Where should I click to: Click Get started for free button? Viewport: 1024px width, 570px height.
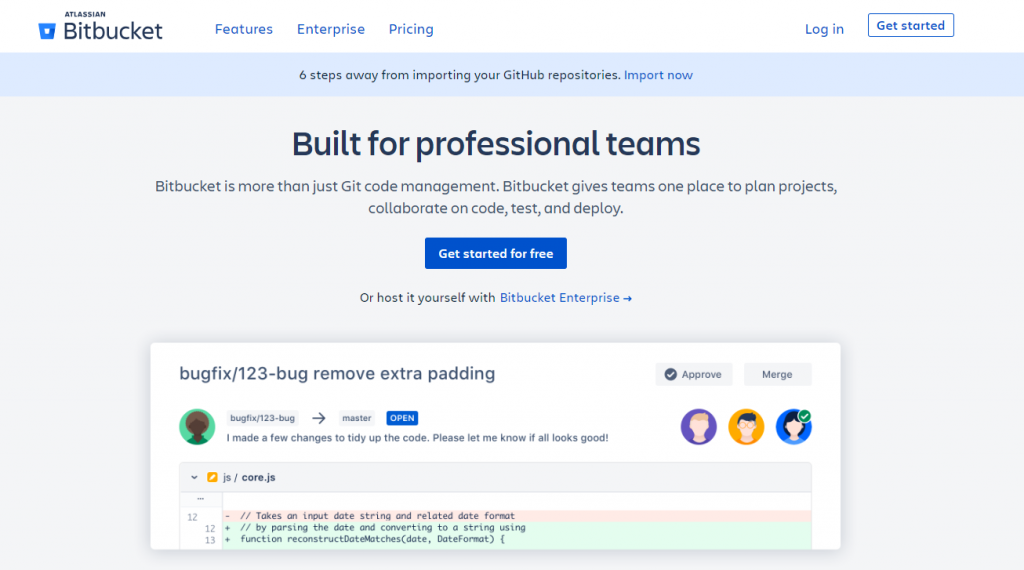click(x=496, y=253)
